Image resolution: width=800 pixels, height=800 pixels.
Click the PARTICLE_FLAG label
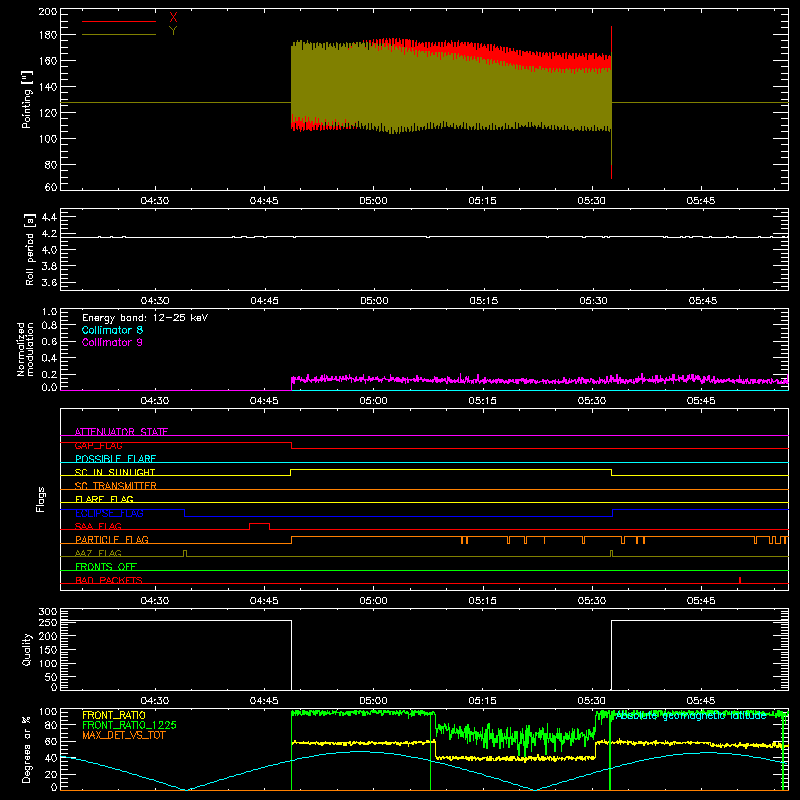[112, 539]
